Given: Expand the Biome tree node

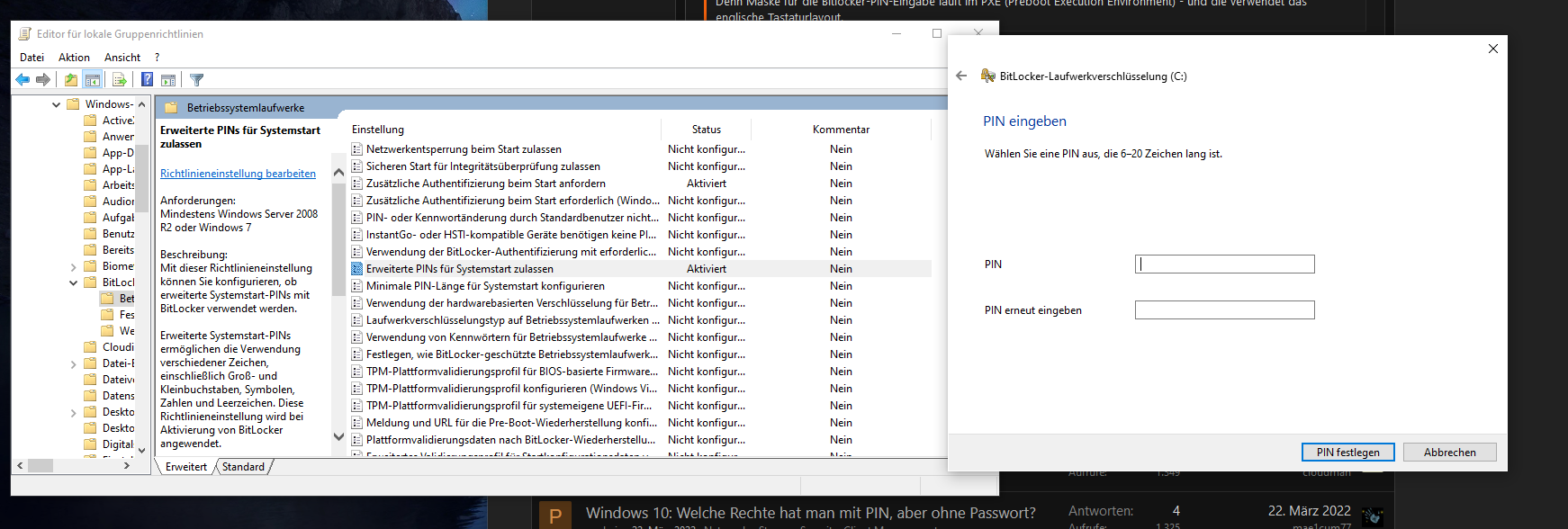Looking at the screenshot, I should coord(73,266).
